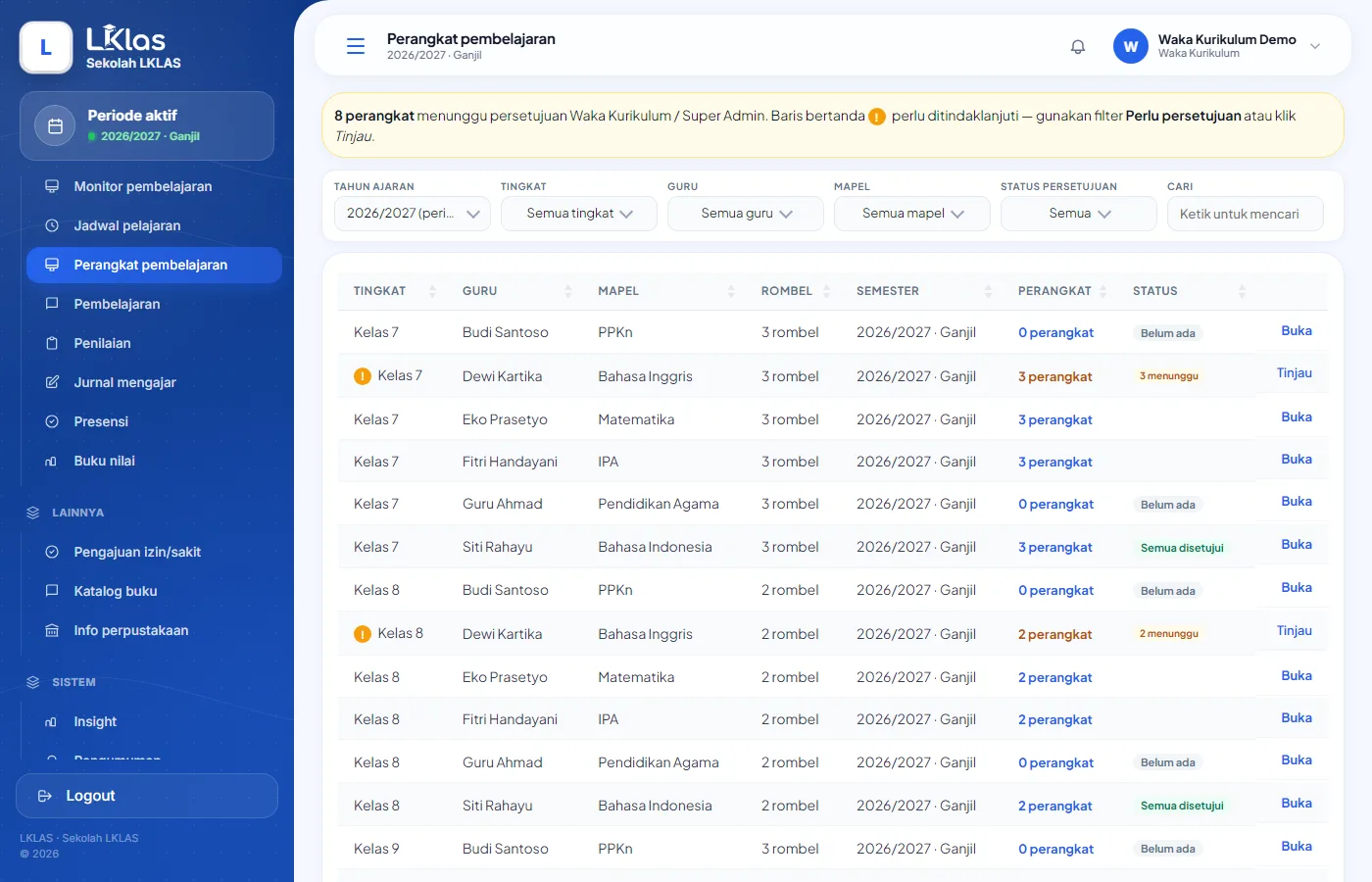Open the notification bell
This screenshot has height=882, width=1372.
tap(1078, 46)
